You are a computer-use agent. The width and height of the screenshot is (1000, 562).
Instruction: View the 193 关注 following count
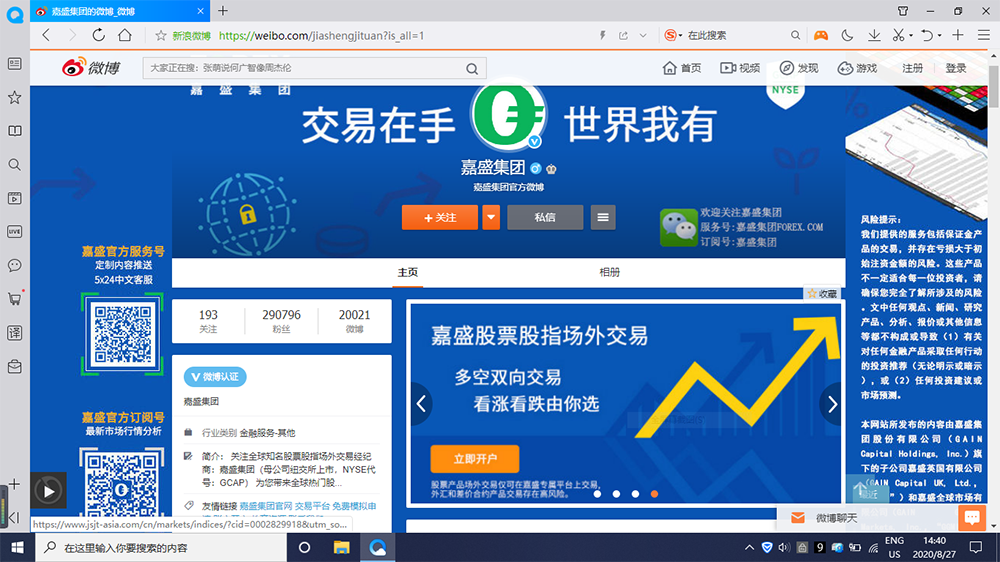208,321
